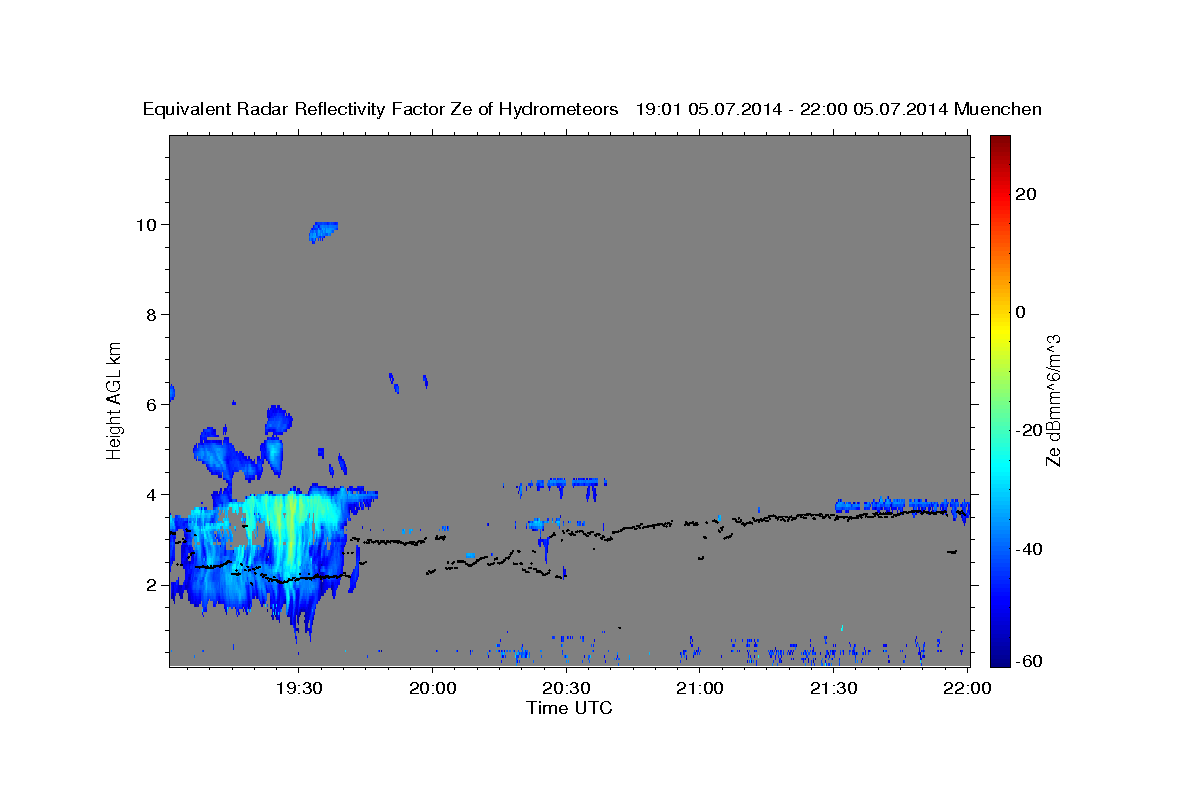
Task: Click the colorbar label '-60'
Action: click(1029, 662)
